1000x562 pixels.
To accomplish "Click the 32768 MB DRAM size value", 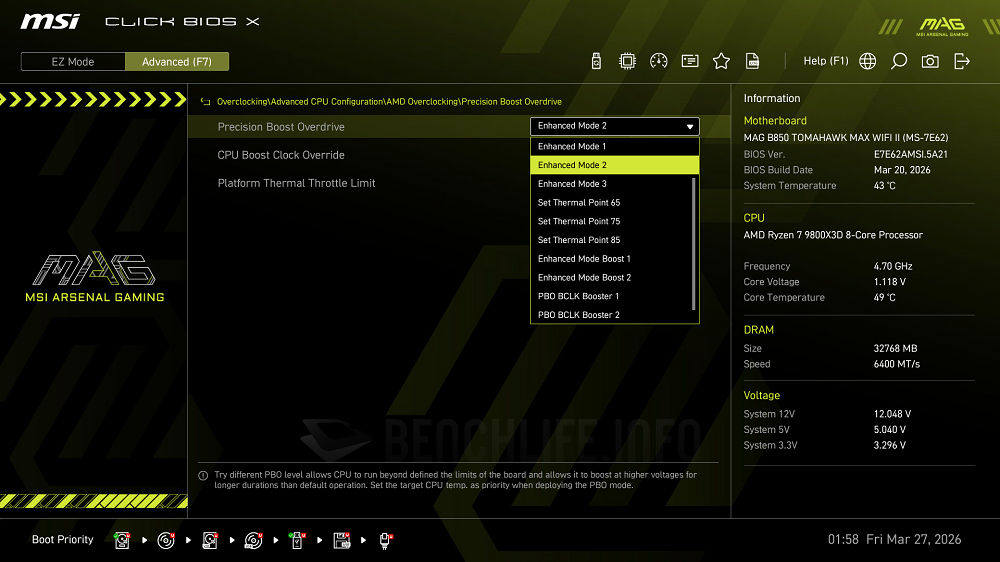I will coord(895,348).
